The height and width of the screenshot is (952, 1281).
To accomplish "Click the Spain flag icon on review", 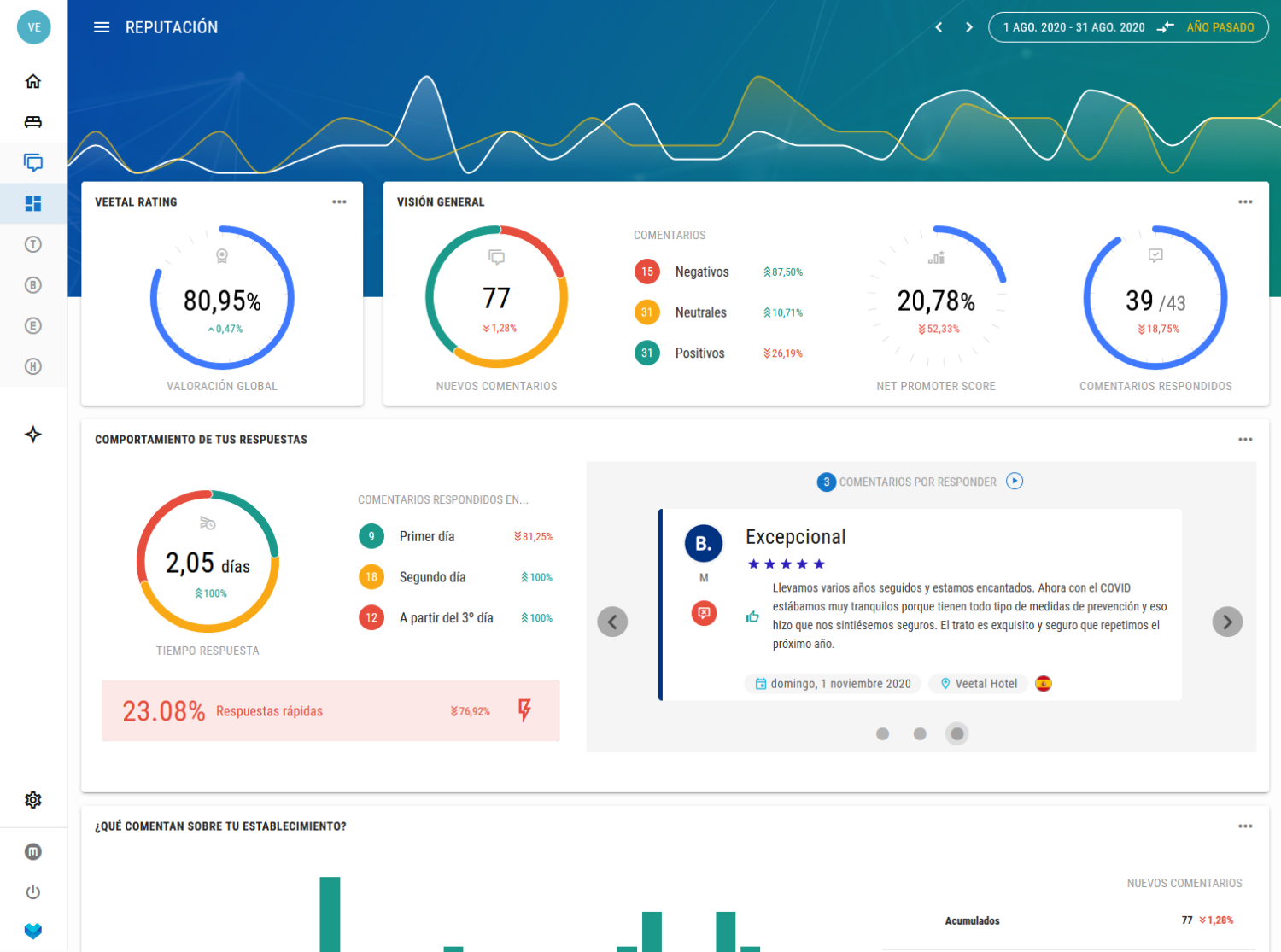I will [x=1044, y=684].
